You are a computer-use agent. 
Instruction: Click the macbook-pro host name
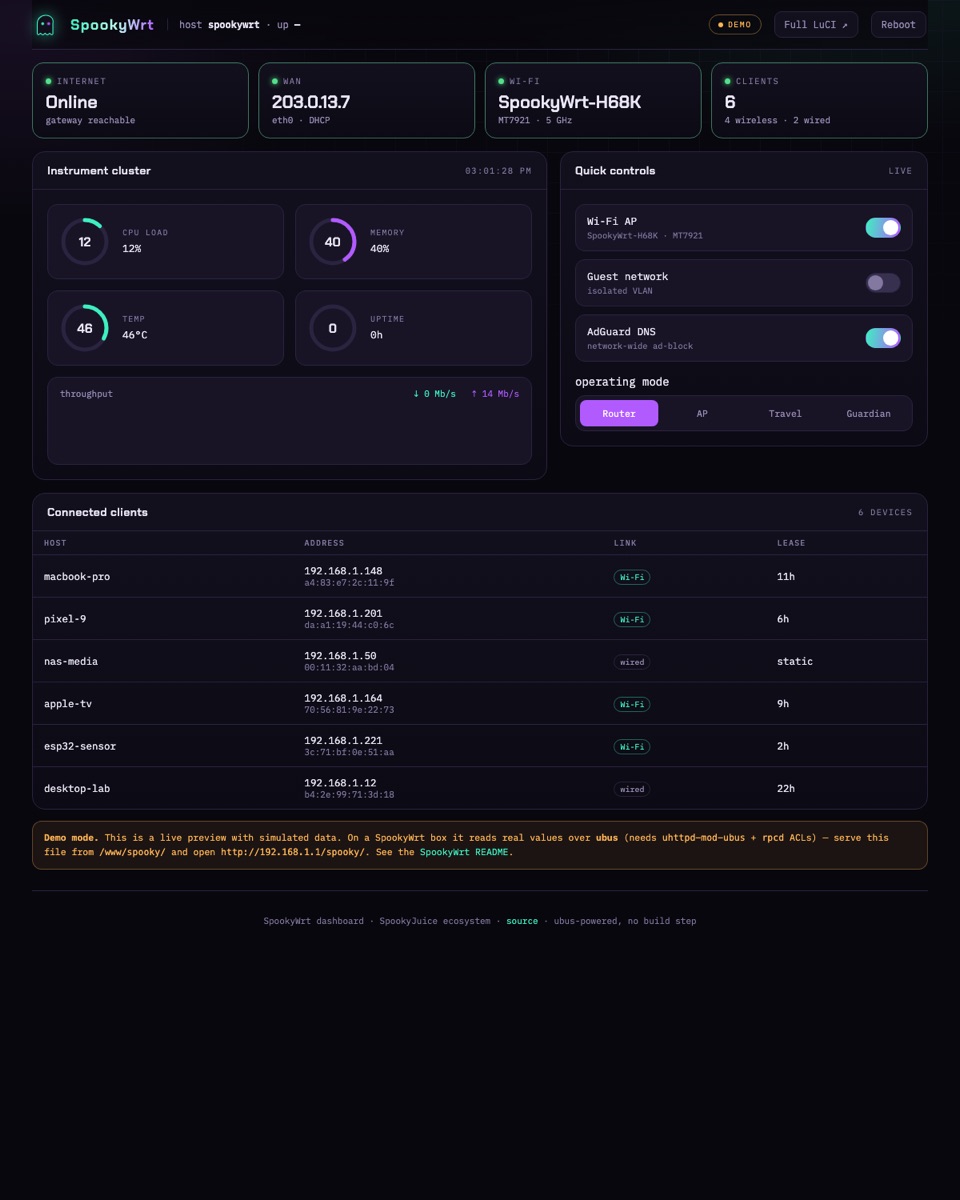[77, 577]
